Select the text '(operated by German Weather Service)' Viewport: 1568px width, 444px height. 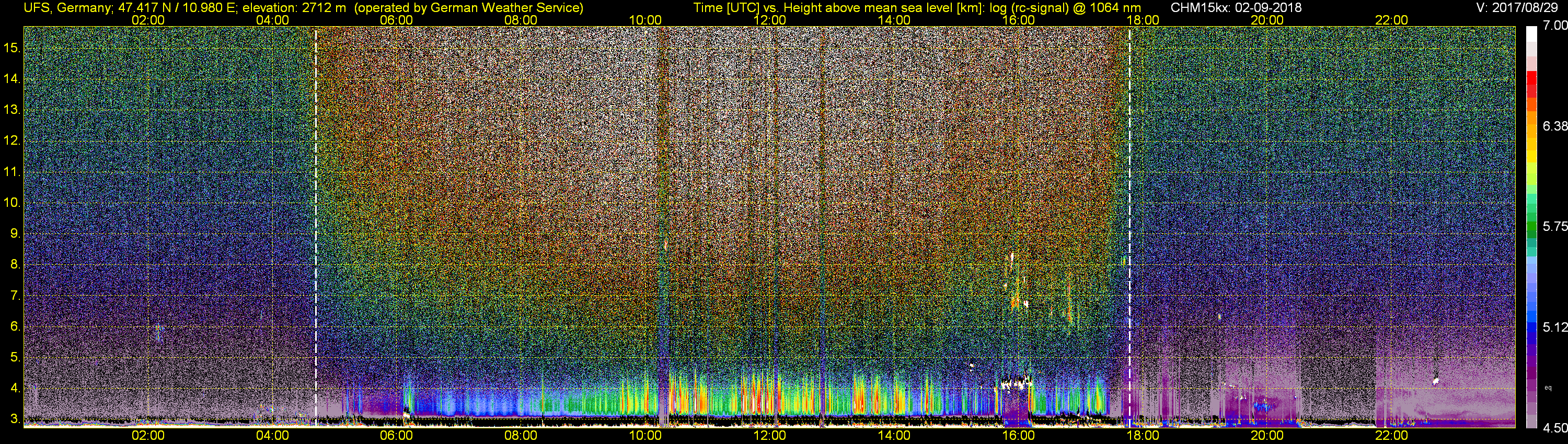pos(468,8)
